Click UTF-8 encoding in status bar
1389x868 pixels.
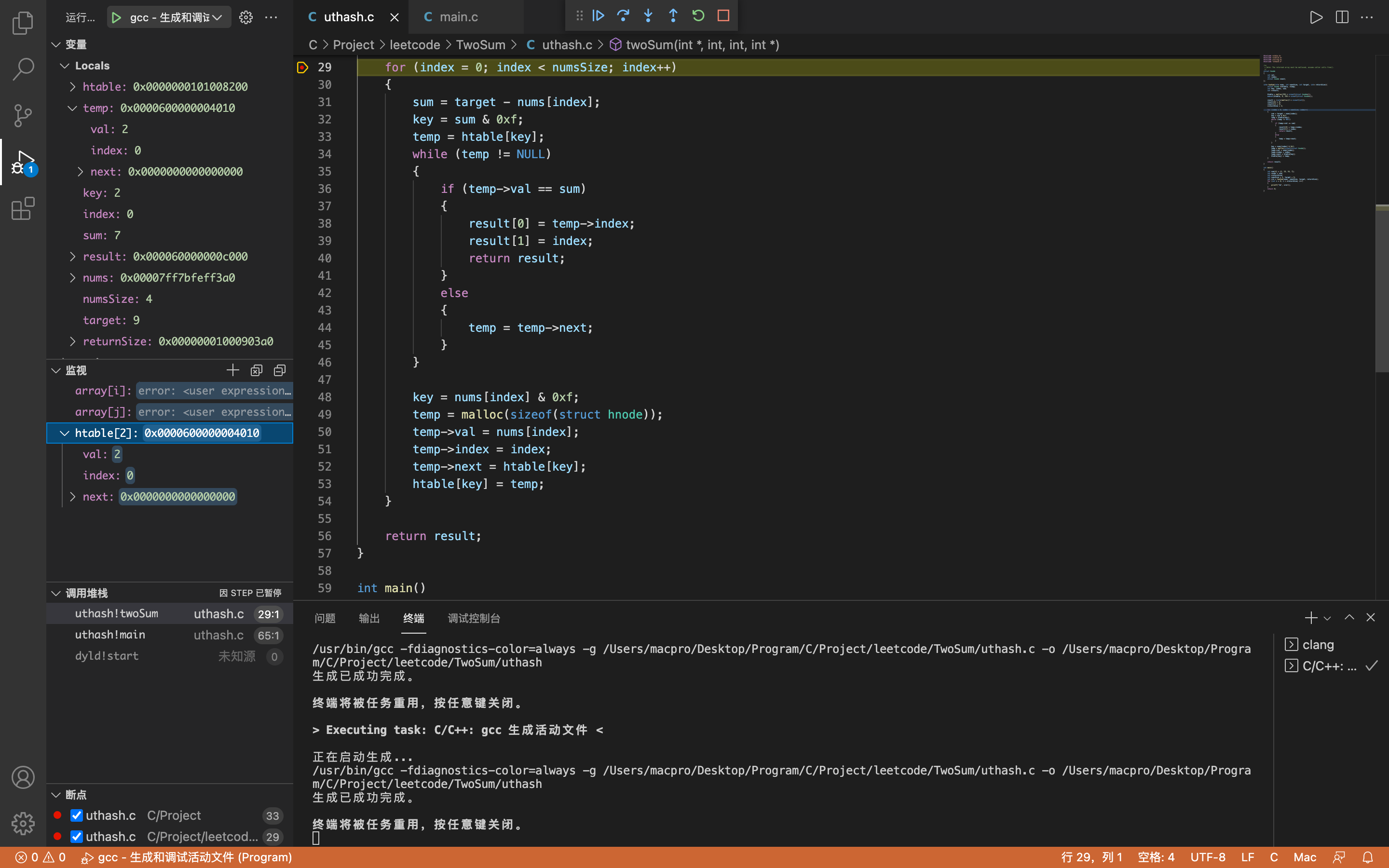pyautogui.click(x=1208, y=857)
